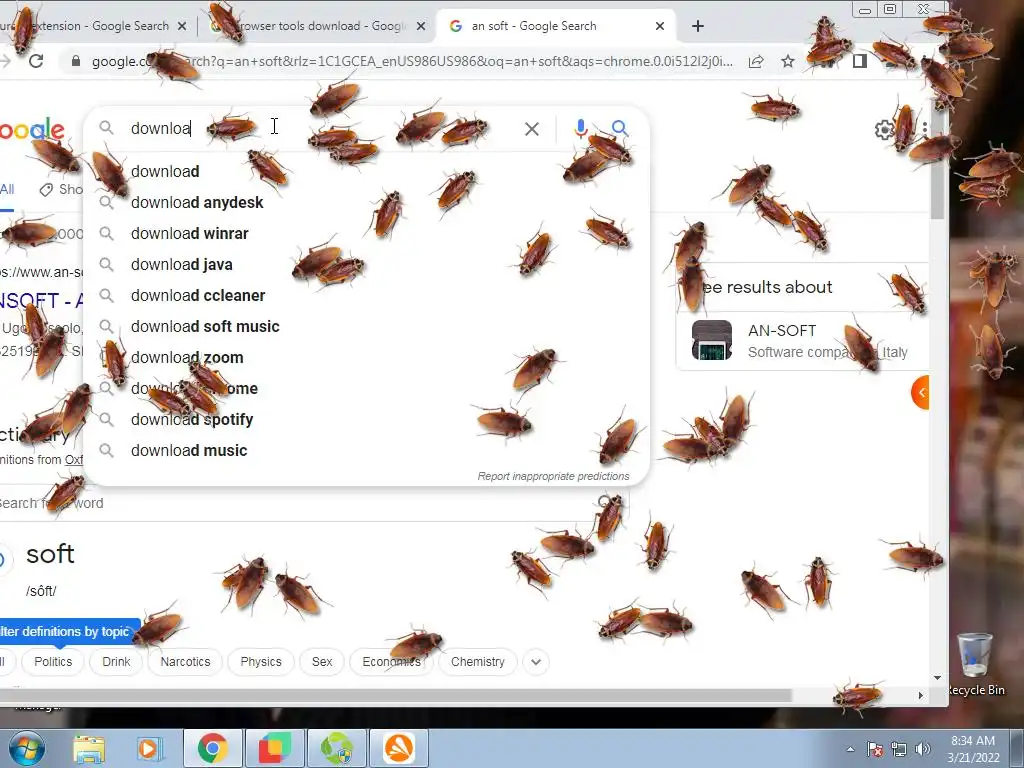Screen dimensions: 1024x768
Task: Click the browser address bar URL
Action: (411, 61)
